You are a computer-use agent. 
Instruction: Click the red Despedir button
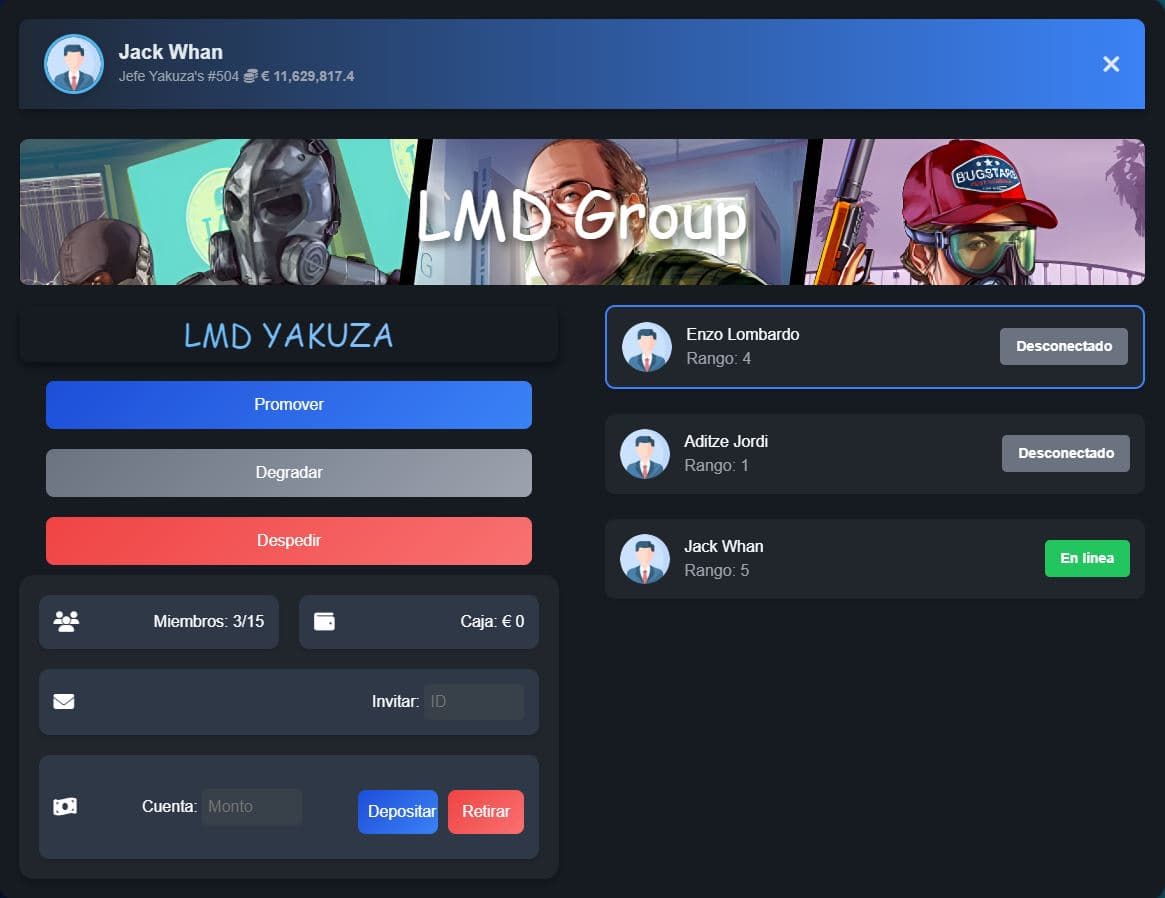(x=289, y=541)
